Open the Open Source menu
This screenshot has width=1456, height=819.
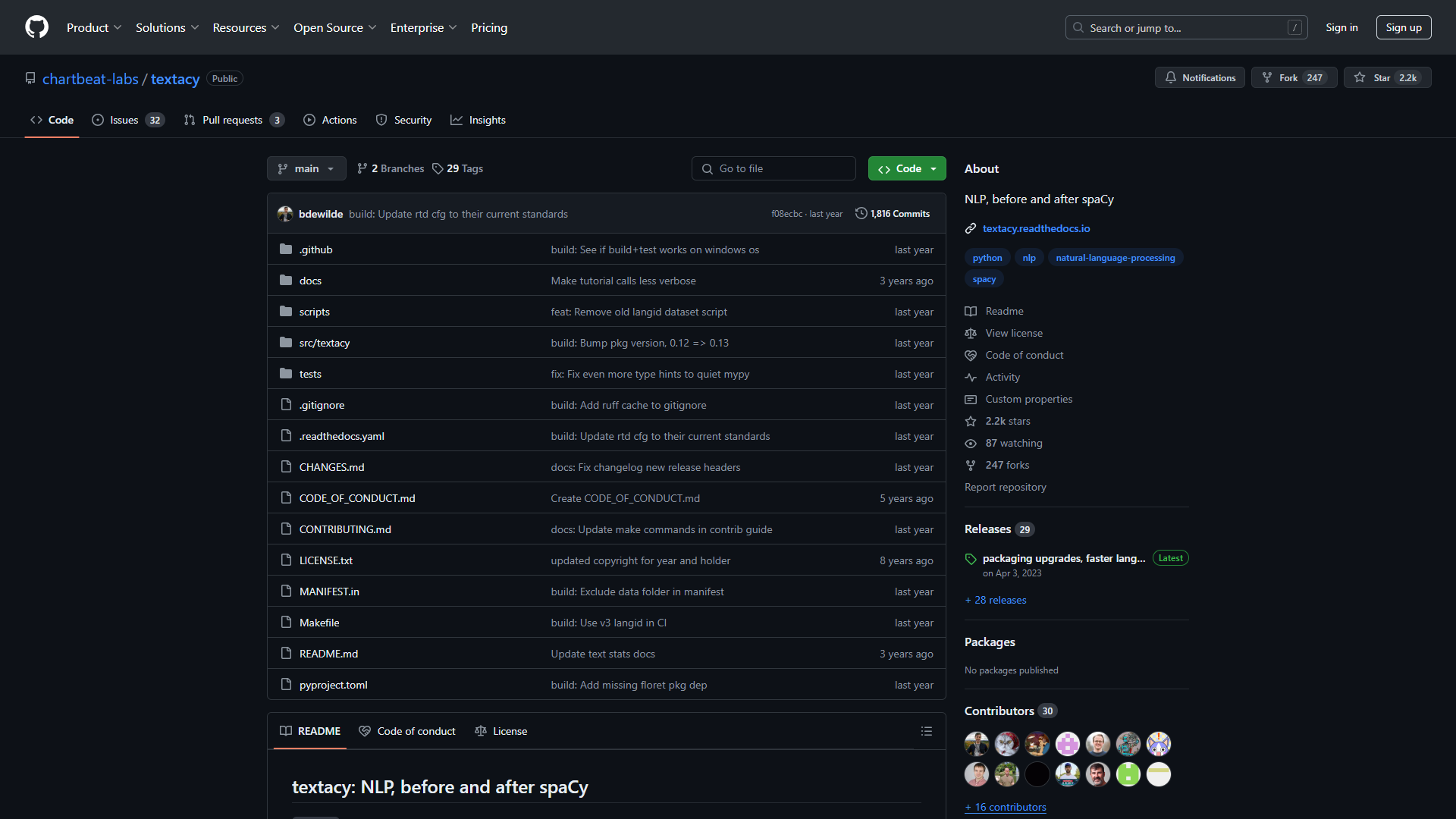(x=334, y=27)
